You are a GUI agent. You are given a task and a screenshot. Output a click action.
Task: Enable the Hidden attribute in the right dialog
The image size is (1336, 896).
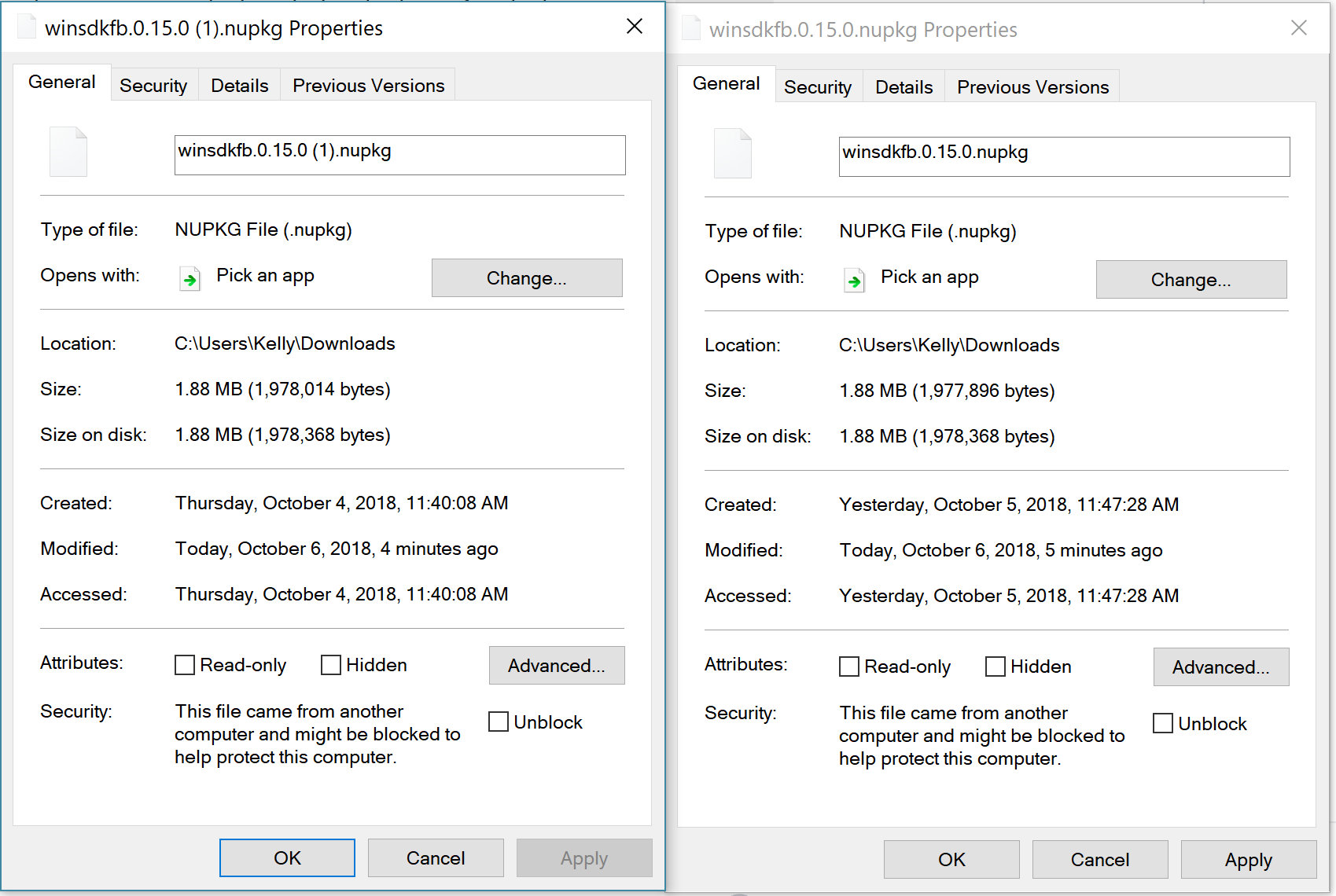[996, 666]
